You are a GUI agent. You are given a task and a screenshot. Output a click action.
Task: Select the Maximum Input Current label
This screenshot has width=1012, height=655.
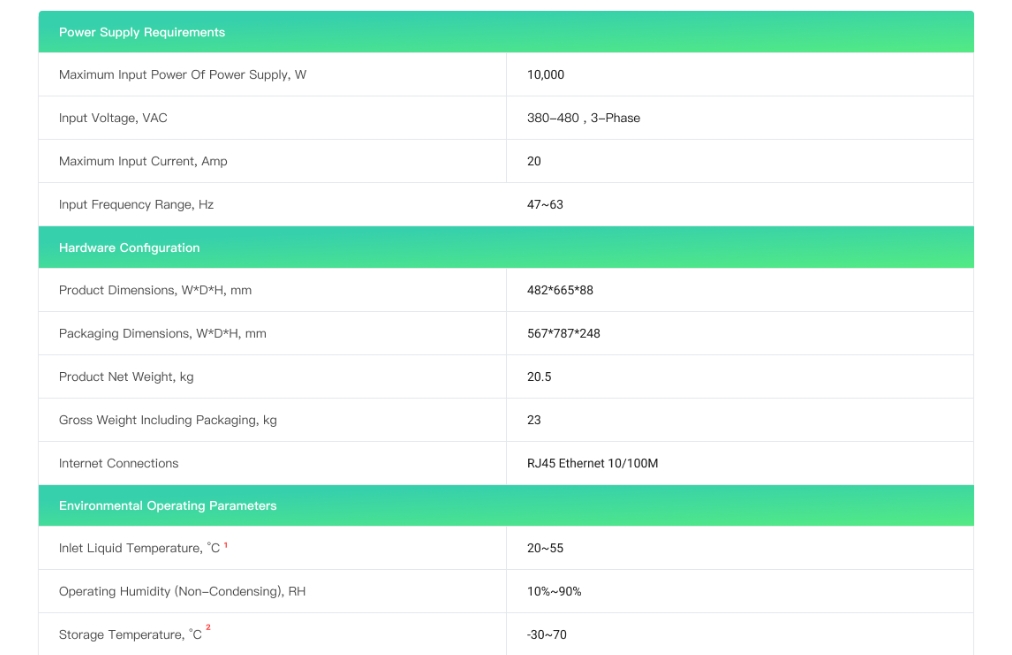pos(143,161)
